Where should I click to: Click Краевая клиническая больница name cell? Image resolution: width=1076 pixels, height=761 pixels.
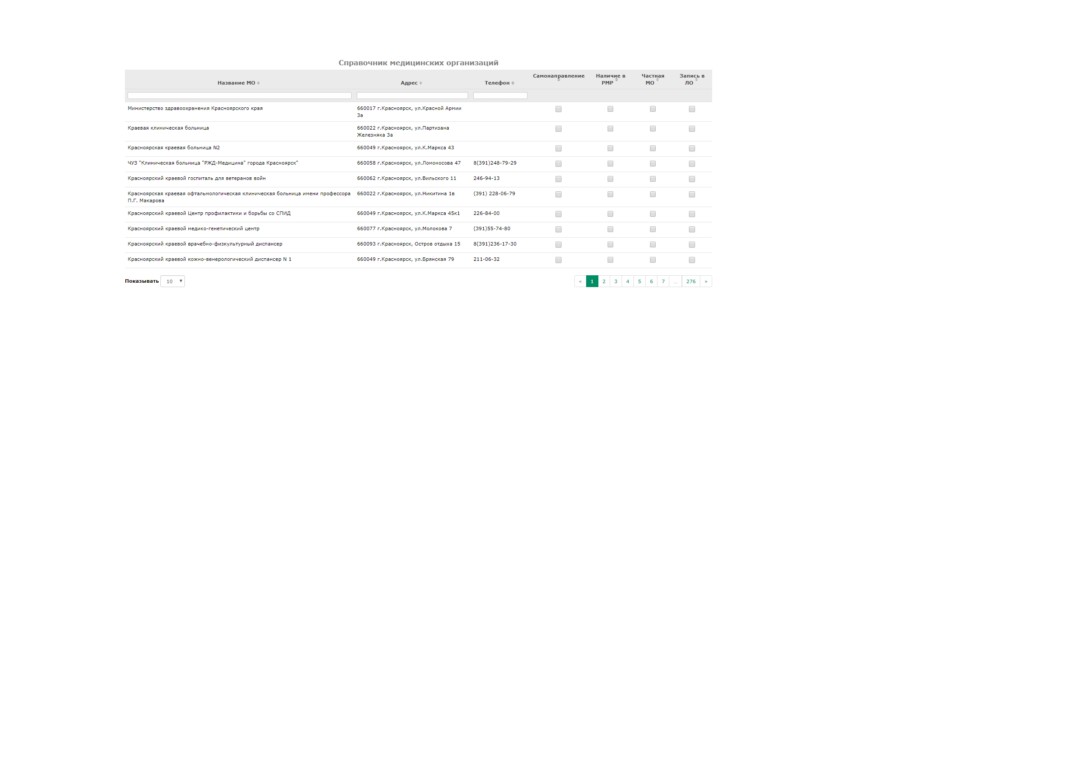point(168,128)
